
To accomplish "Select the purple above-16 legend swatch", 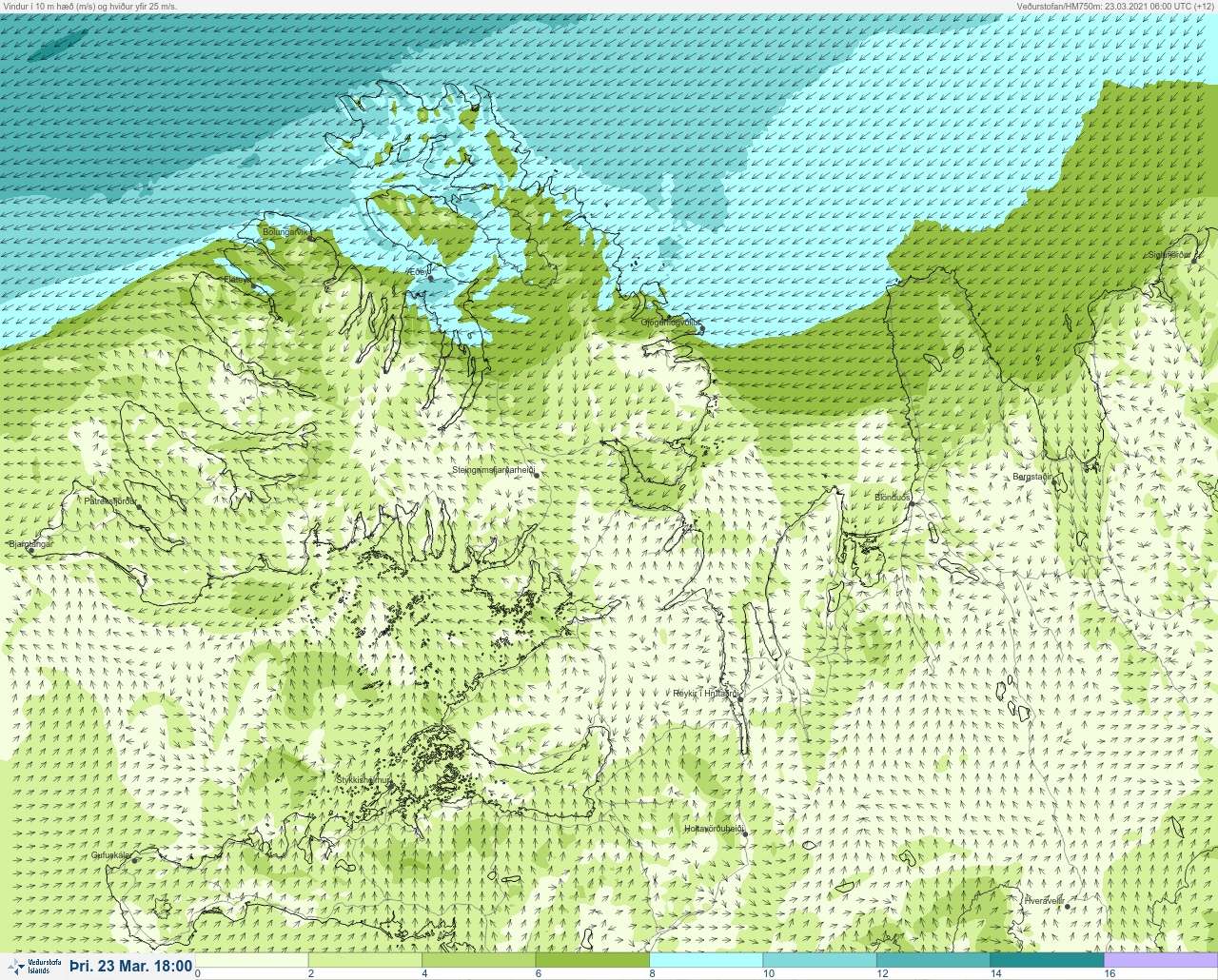I will [1161, 960].
